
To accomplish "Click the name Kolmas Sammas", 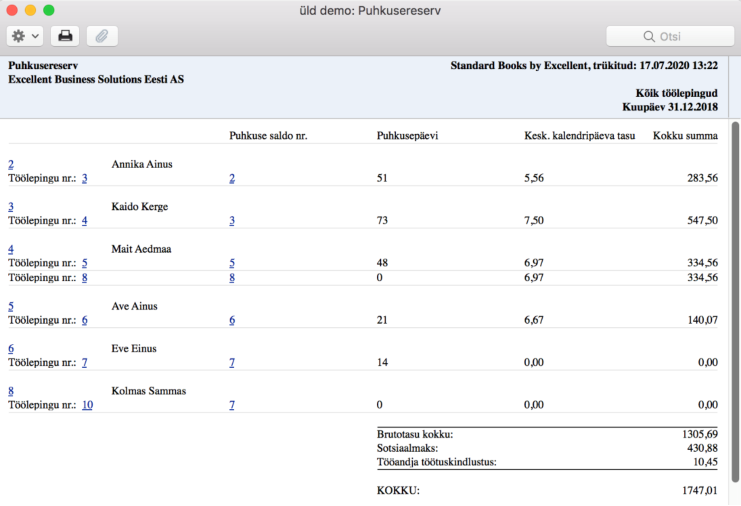I will [148, 391].
